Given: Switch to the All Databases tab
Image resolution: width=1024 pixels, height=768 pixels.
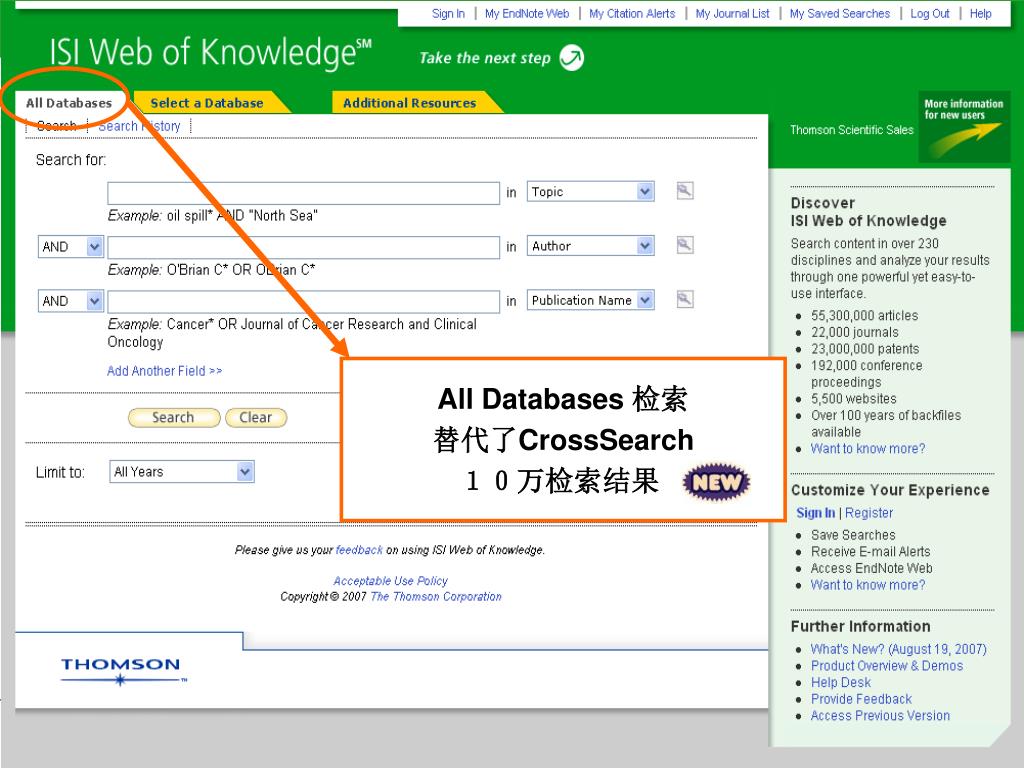Looking at the screenshot, I should point(69,103).
